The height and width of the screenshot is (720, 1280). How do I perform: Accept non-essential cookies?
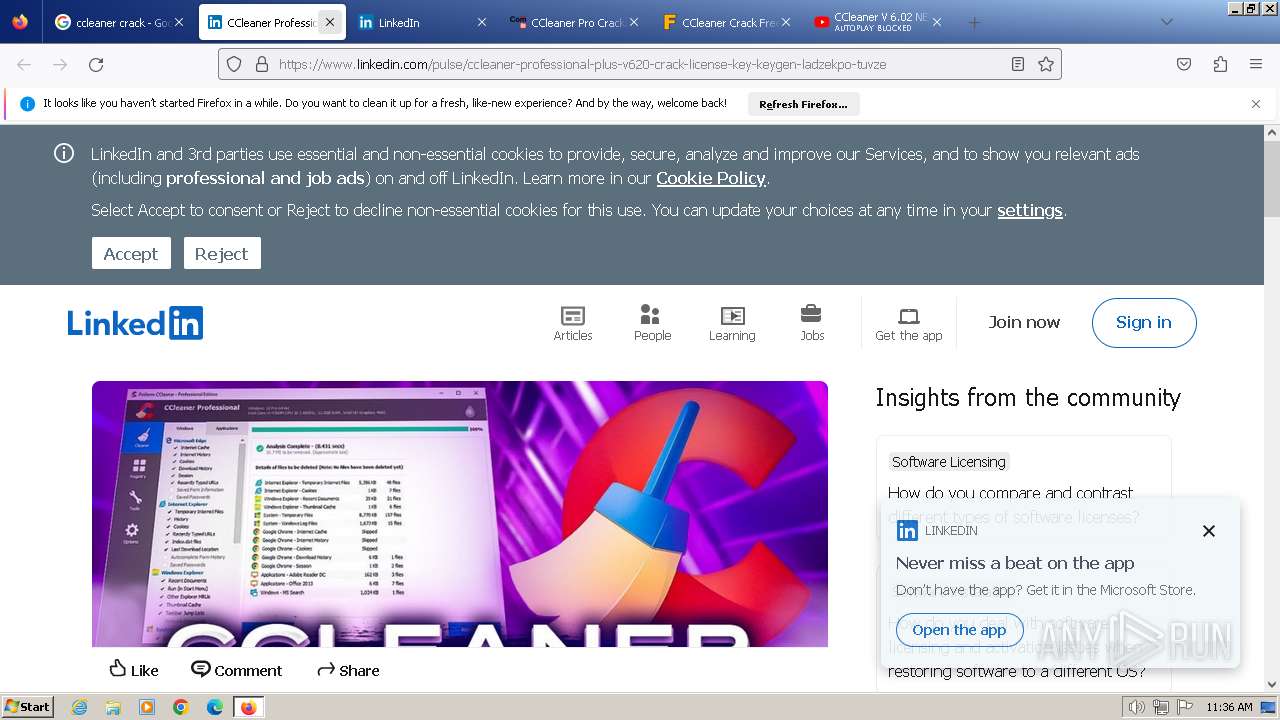click(x=131, y=253)
